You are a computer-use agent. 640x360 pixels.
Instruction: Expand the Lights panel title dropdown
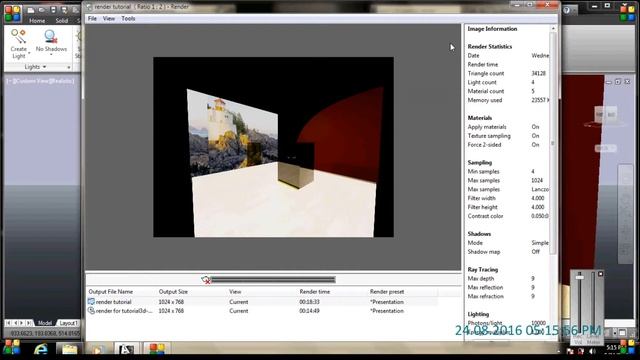pos(35,67)
